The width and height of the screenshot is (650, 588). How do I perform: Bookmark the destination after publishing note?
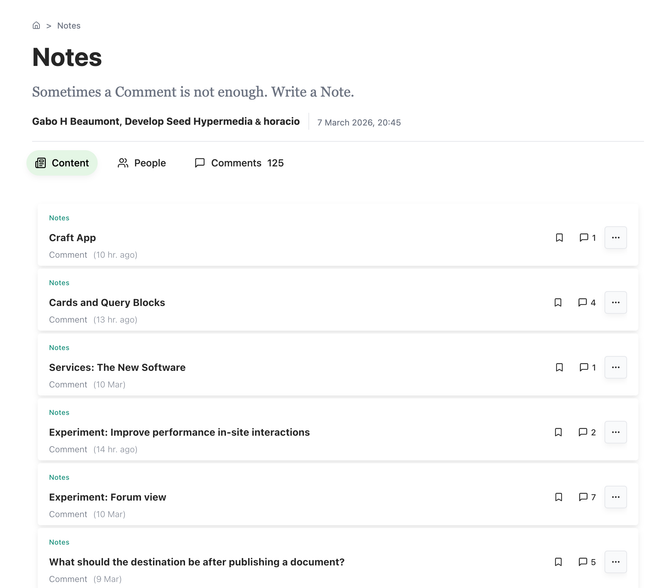point(559,562)
